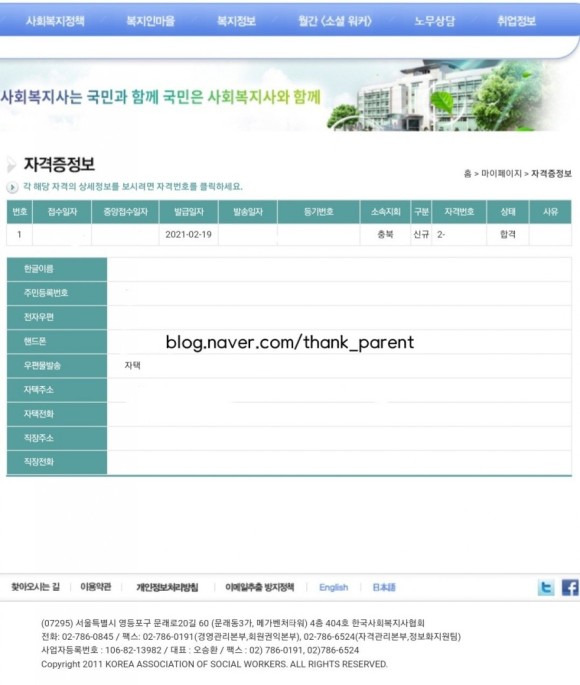Open the 찾아오시는 길 footer link
This screenshot has width=580, height=685.
pos(35,587)
